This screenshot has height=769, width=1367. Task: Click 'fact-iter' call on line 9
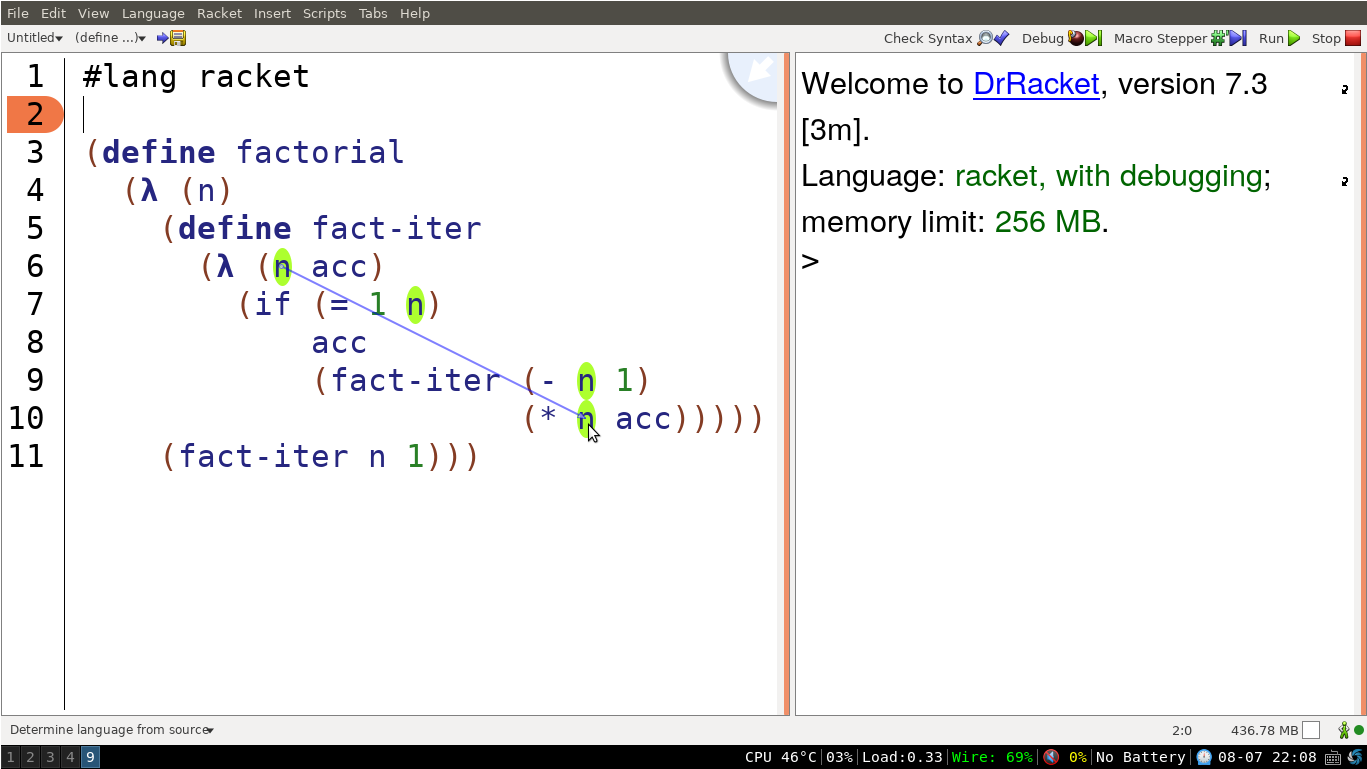pos(415,381)
